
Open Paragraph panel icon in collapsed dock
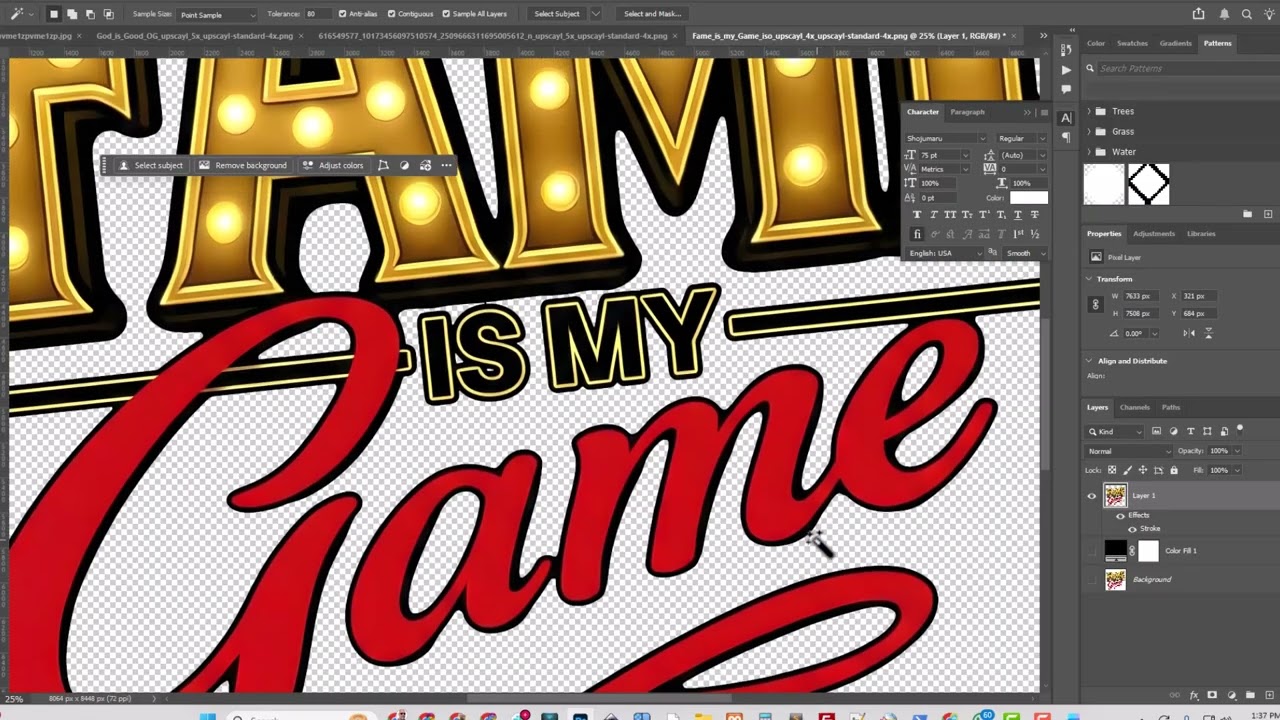point(1066,137)
